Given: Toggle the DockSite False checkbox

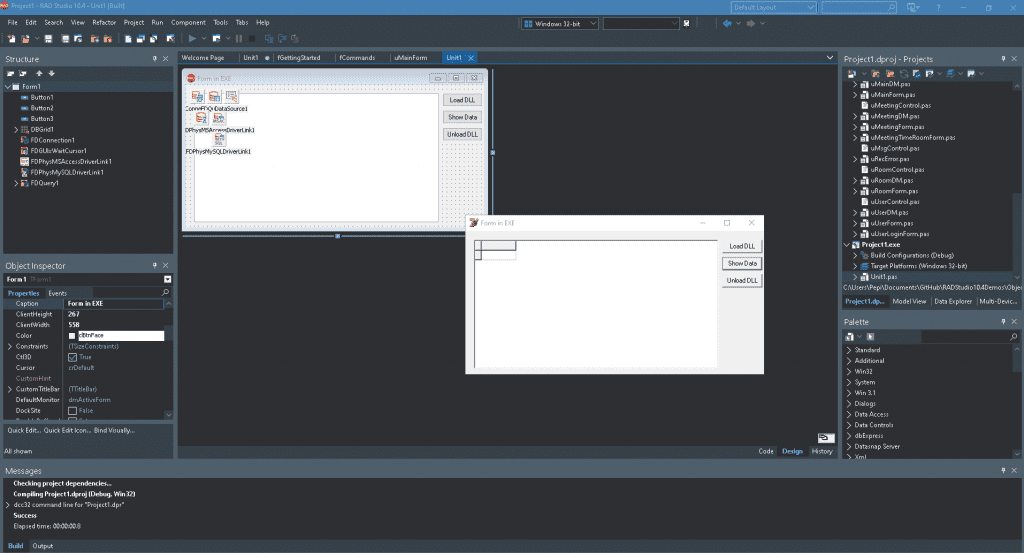Looking at the screenshot, I should (x=72, y=411).
